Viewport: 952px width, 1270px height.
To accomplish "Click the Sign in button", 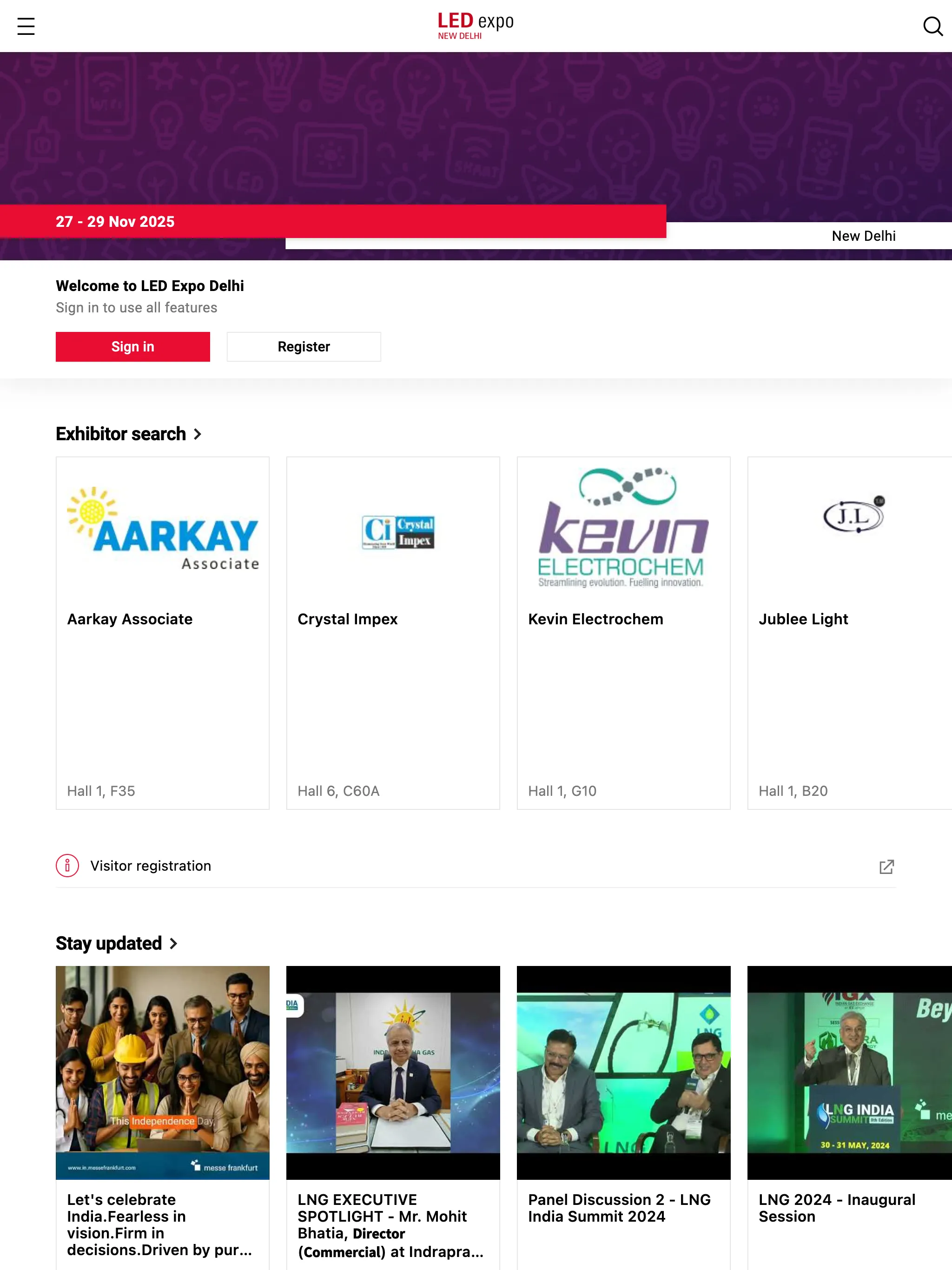I will click(132, 347).
